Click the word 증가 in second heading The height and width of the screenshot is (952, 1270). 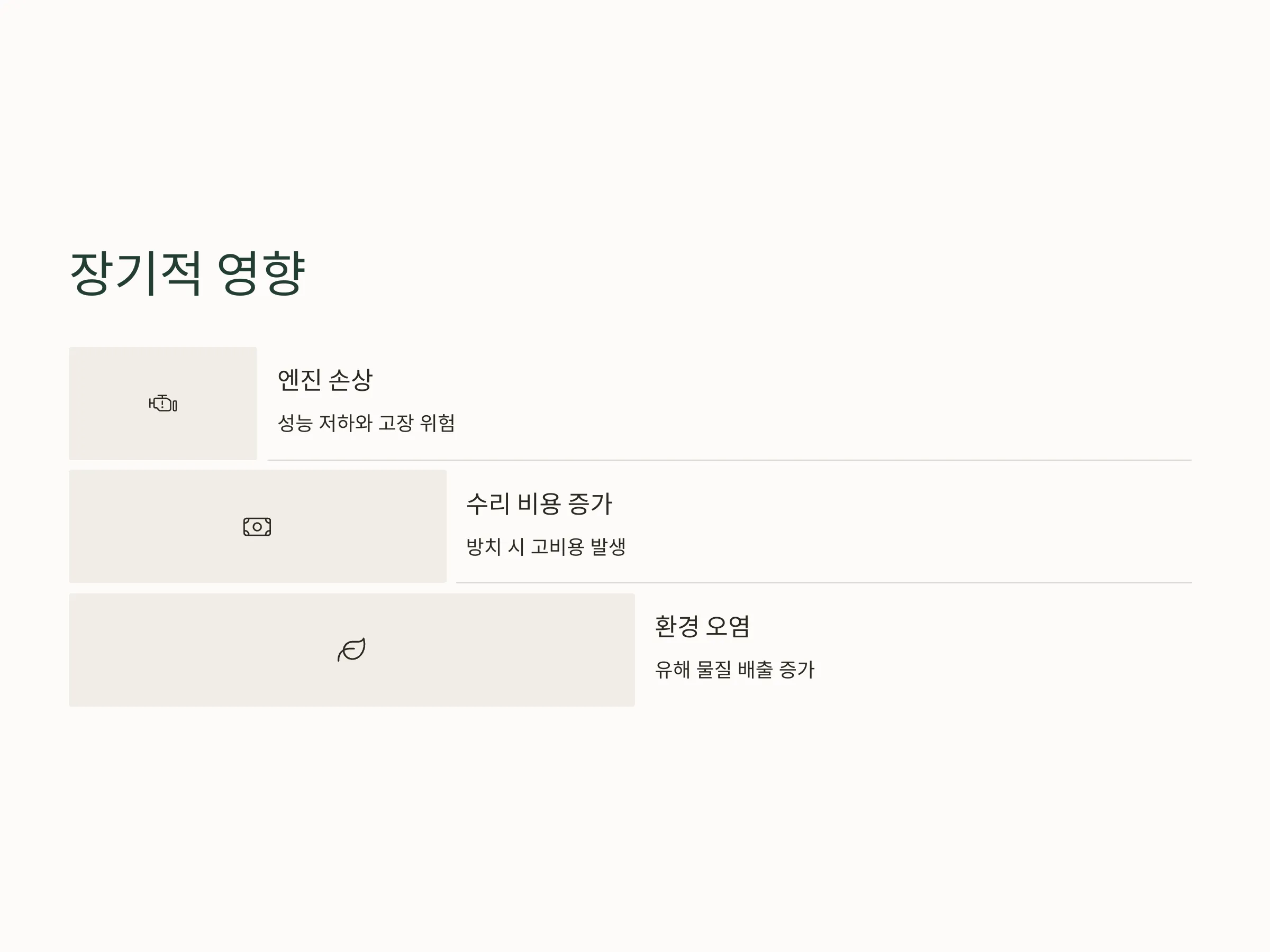point(589,504)
